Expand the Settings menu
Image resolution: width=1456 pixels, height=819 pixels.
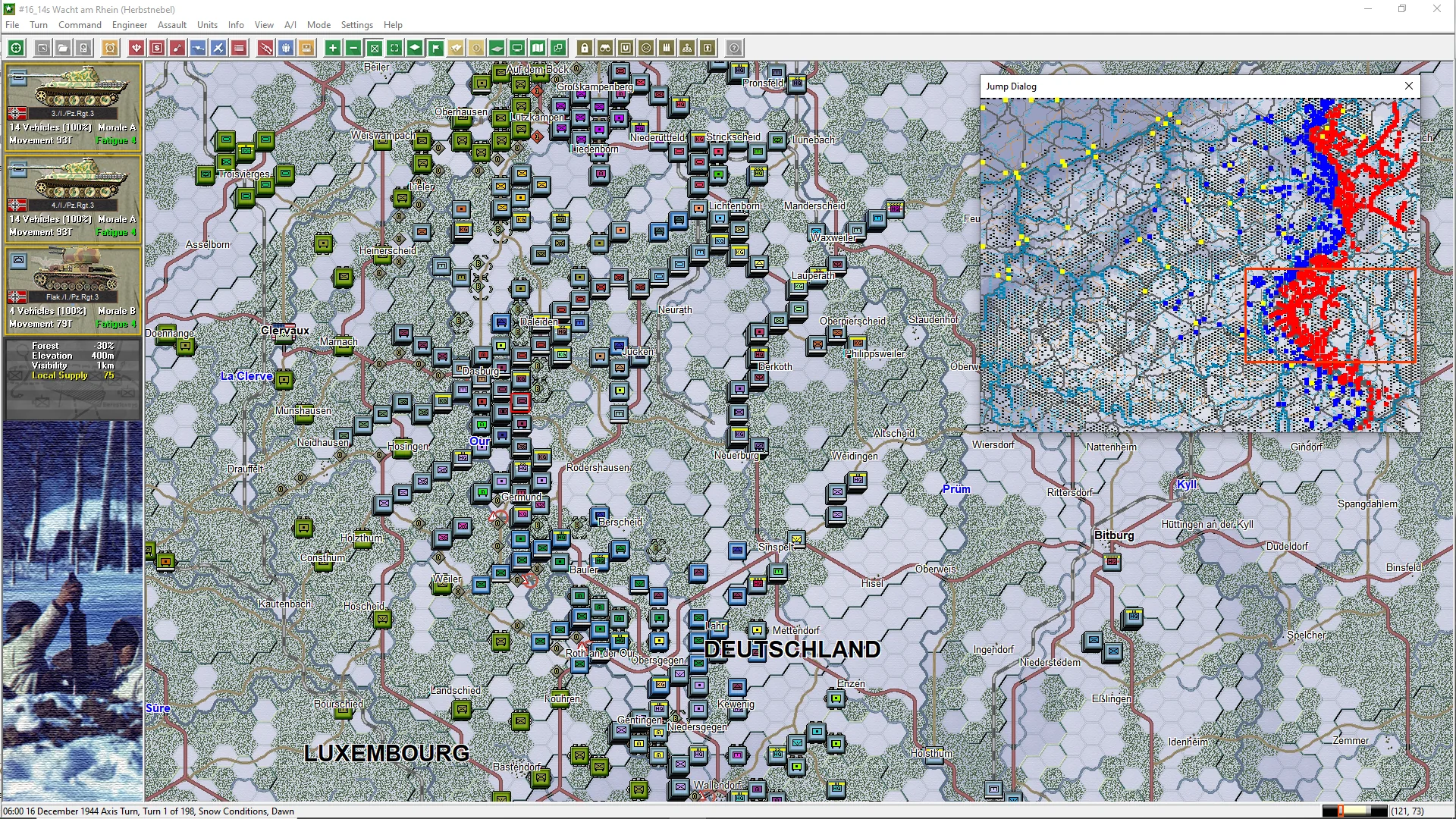[356, 25]
